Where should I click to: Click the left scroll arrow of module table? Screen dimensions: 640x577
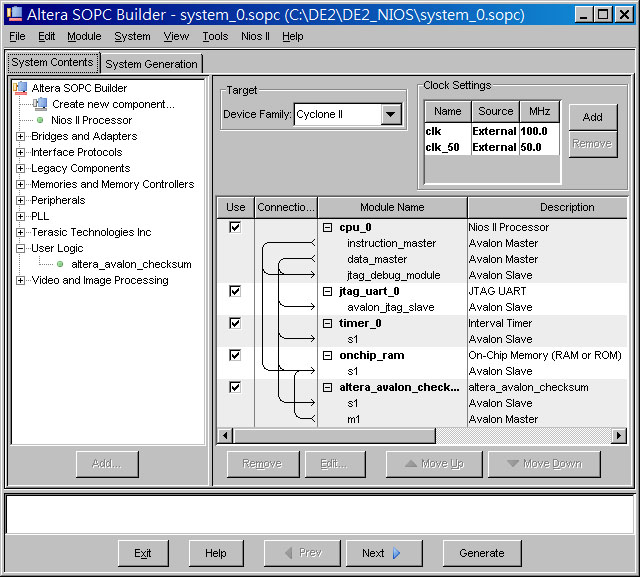[225, 435]
